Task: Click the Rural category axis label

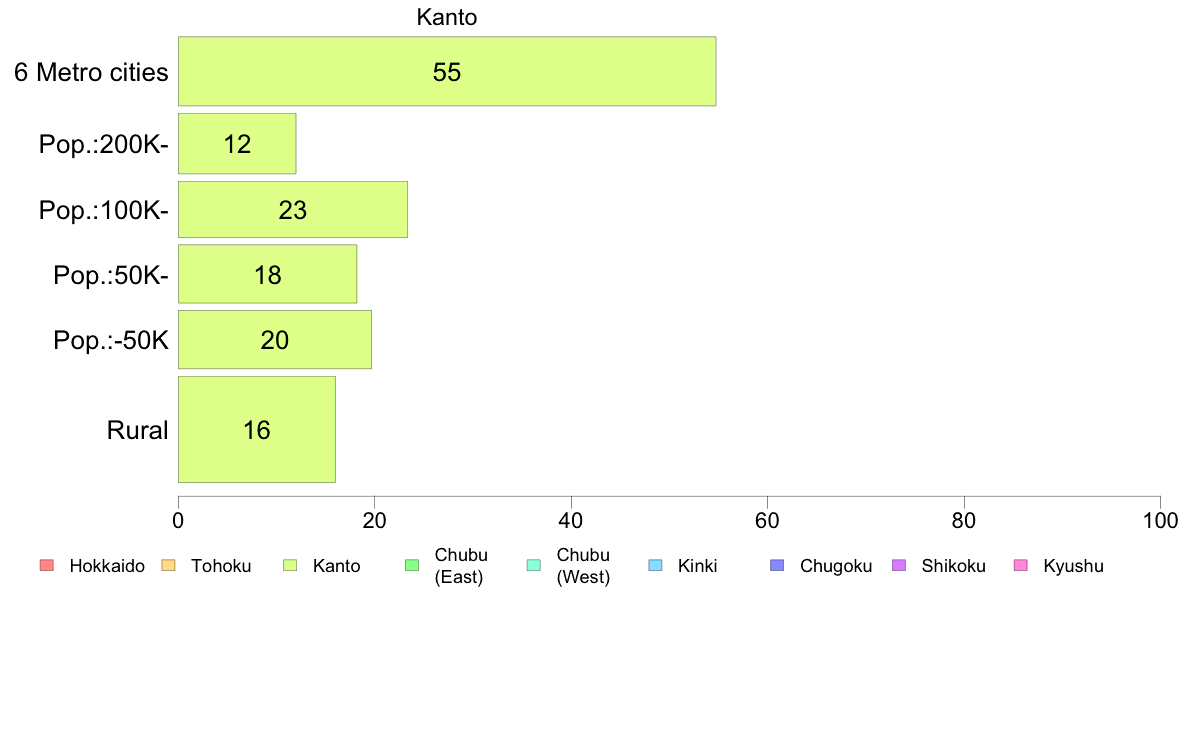Action: point(137,430)
